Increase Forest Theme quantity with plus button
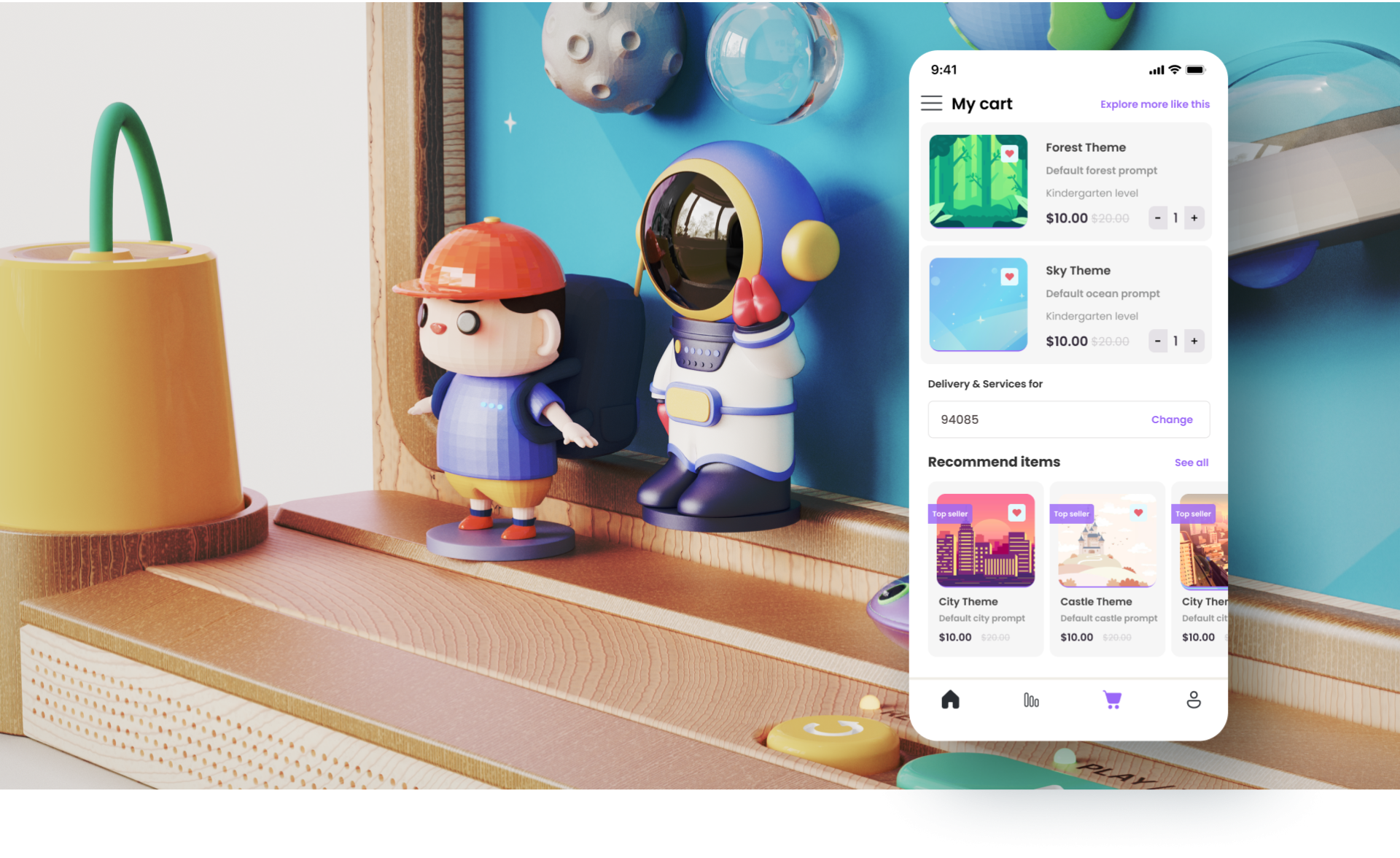 (x=1194, y=218)
